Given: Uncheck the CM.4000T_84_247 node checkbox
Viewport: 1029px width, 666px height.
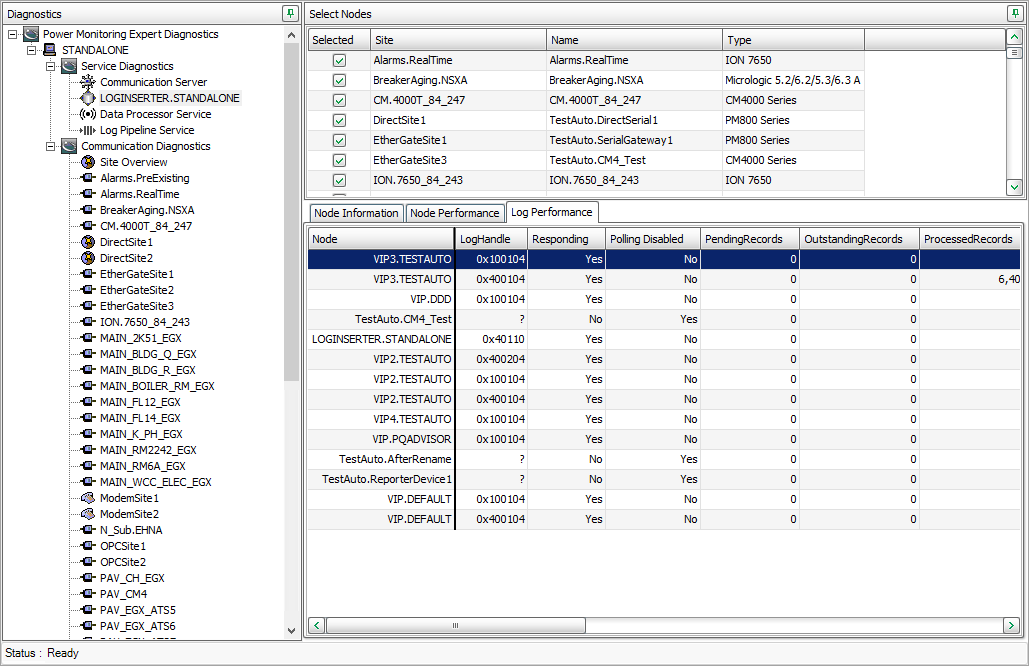Looking at the screenshot, I should click(339, 100).
